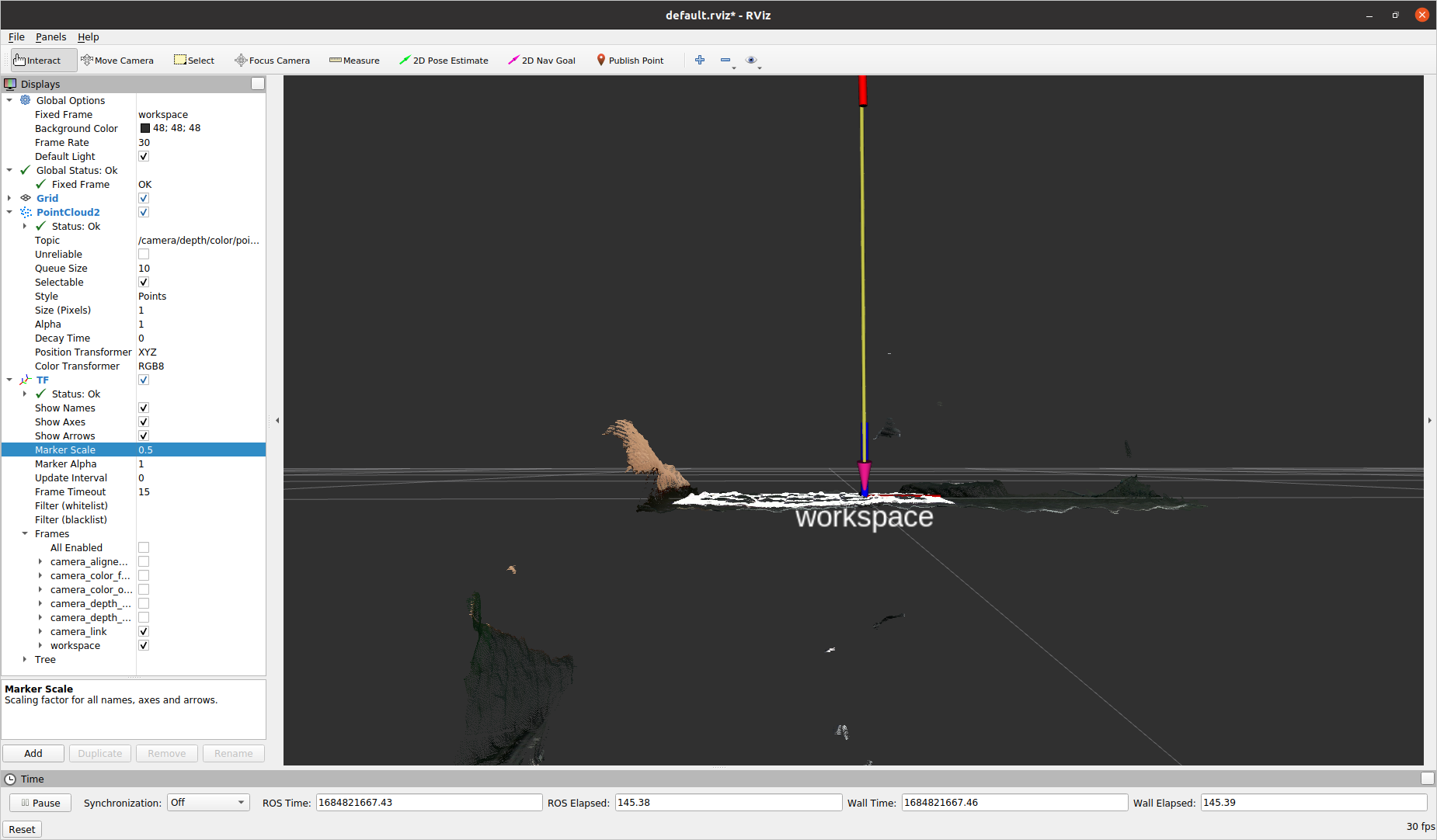Activate the Move Camera tool

tap(117, 60)
